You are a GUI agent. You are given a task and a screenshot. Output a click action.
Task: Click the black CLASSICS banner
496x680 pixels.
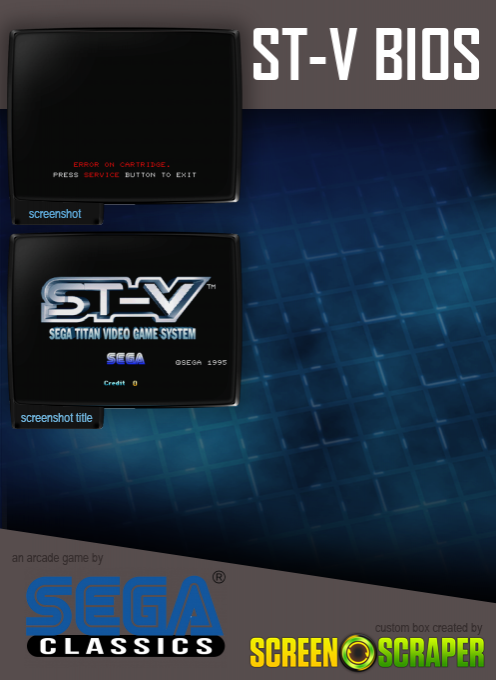pos(126,647)
